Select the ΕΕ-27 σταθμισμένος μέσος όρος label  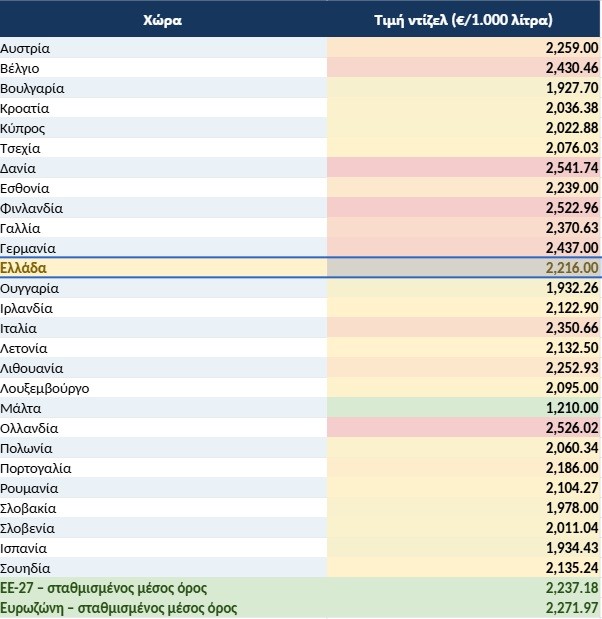(103, 588)
